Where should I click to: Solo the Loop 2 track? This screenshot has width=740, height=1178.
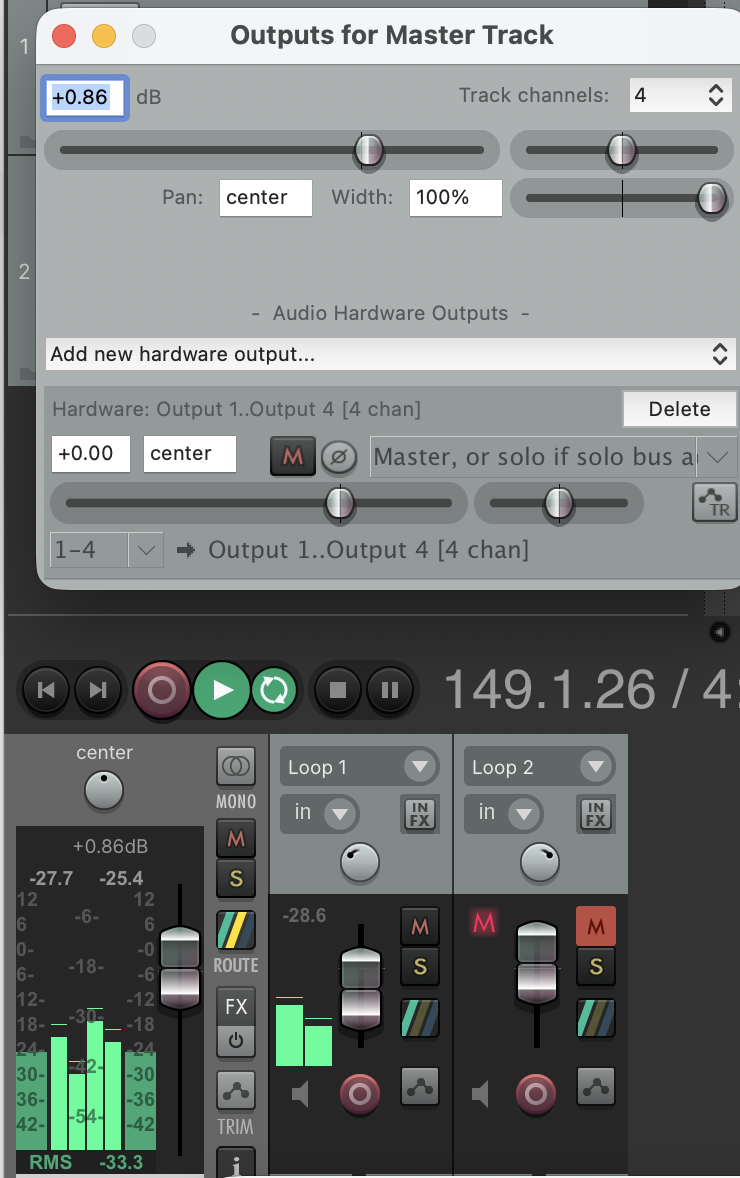click(x=596, y=966)
